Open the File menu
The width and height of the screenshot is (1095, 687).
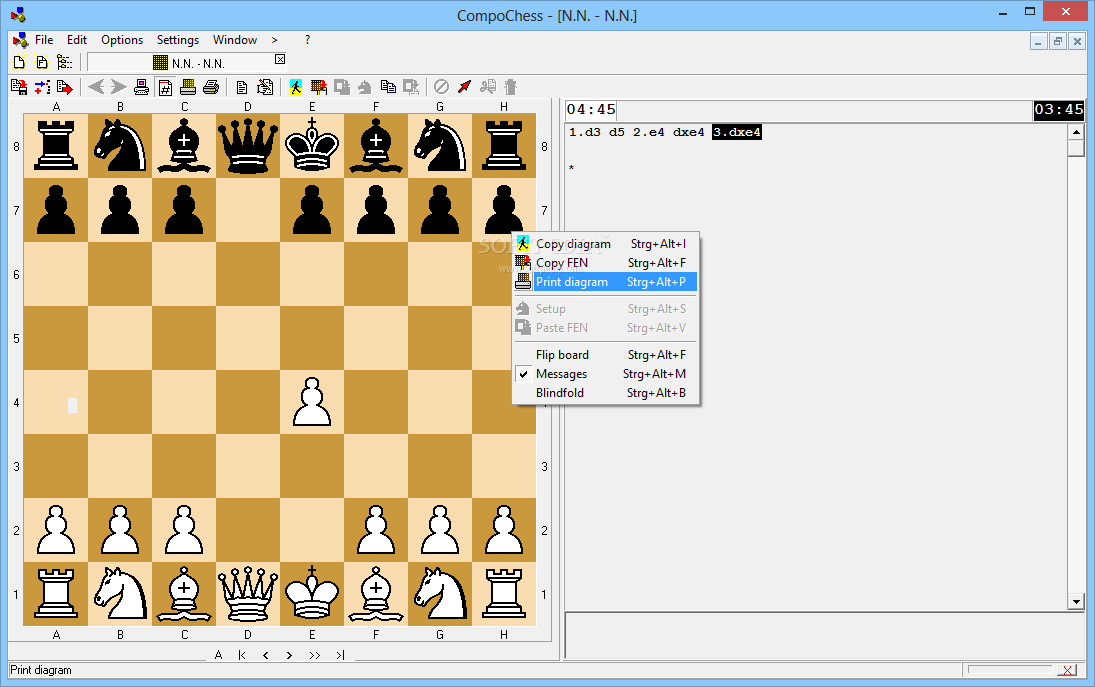point(44,40)
